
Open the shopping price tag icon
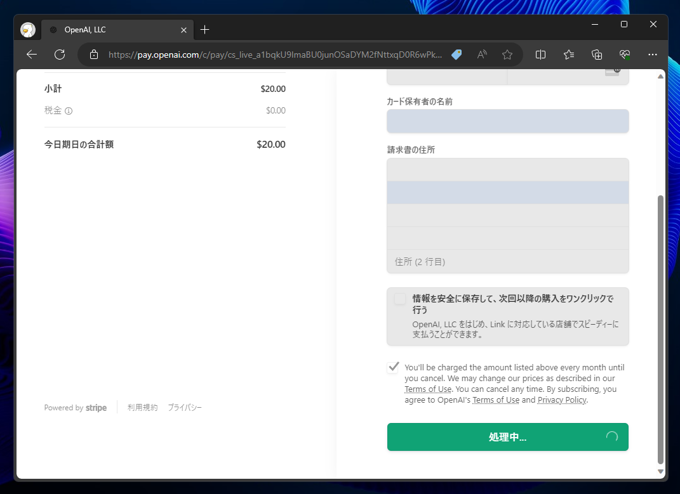click(457, 55)
